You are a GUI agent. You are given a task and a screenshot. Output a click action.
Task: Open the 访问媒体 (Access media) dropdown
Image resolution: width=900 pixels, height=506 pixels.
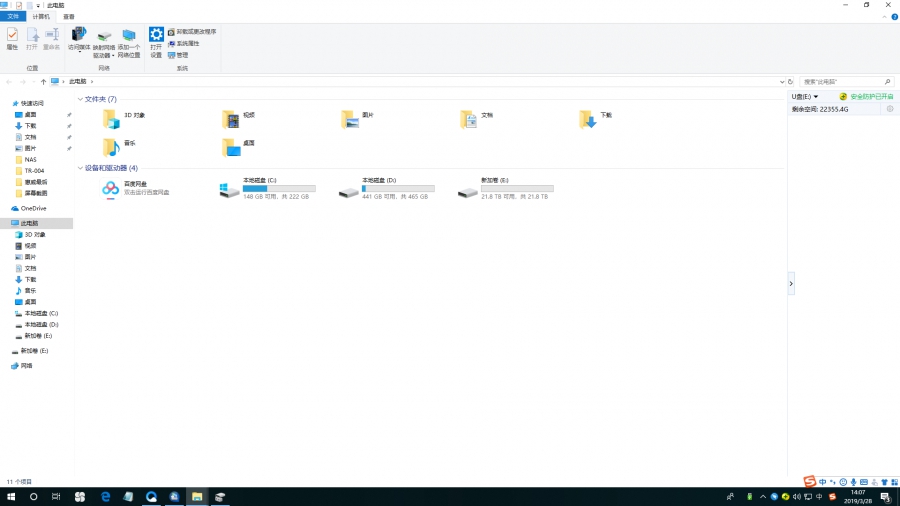coord(79,42)
